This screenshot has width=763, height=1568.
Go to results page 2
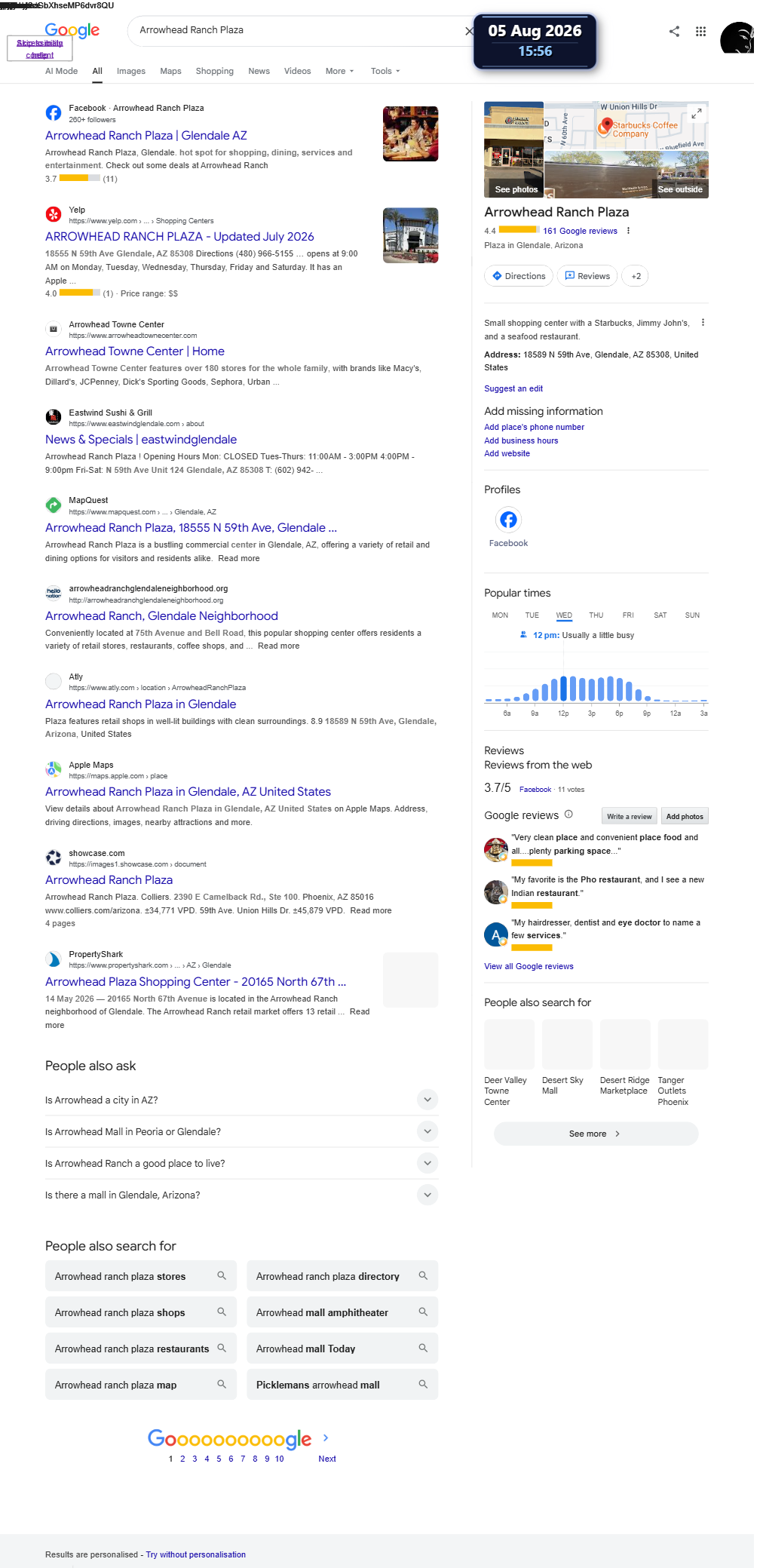(182, 1459)
